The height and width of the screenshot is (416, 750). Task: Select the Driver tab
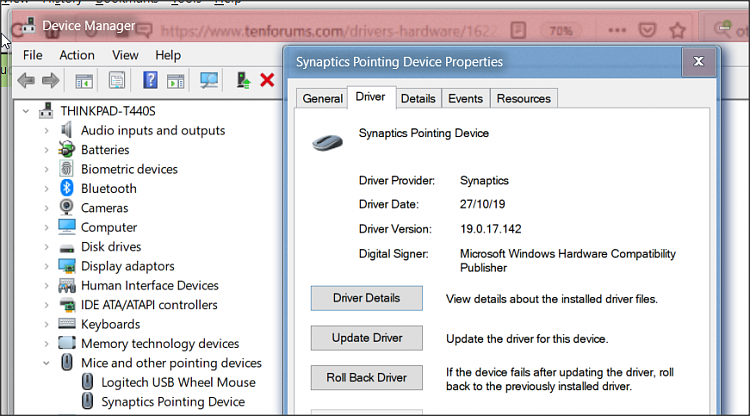tap(370, 97)
